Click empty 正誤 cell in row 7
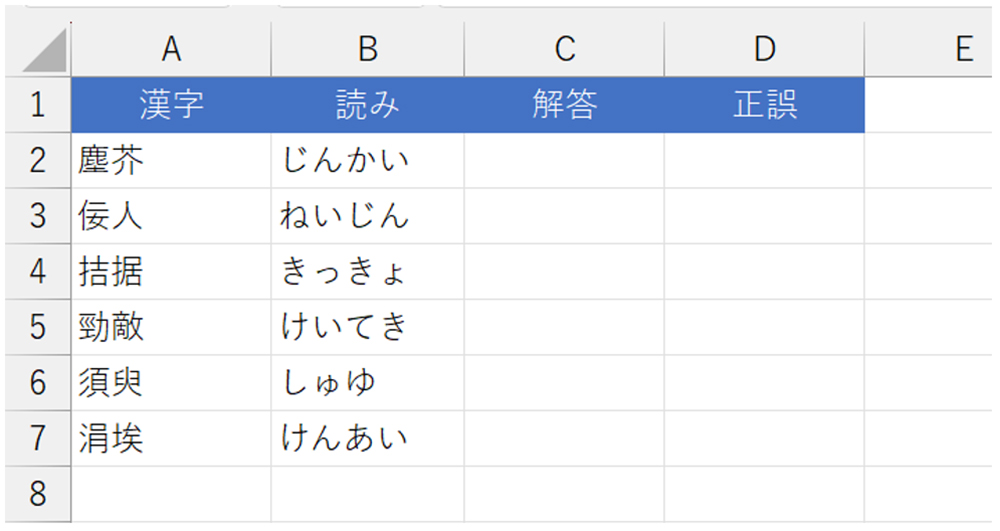The image size is (1000, 531). 764,439
